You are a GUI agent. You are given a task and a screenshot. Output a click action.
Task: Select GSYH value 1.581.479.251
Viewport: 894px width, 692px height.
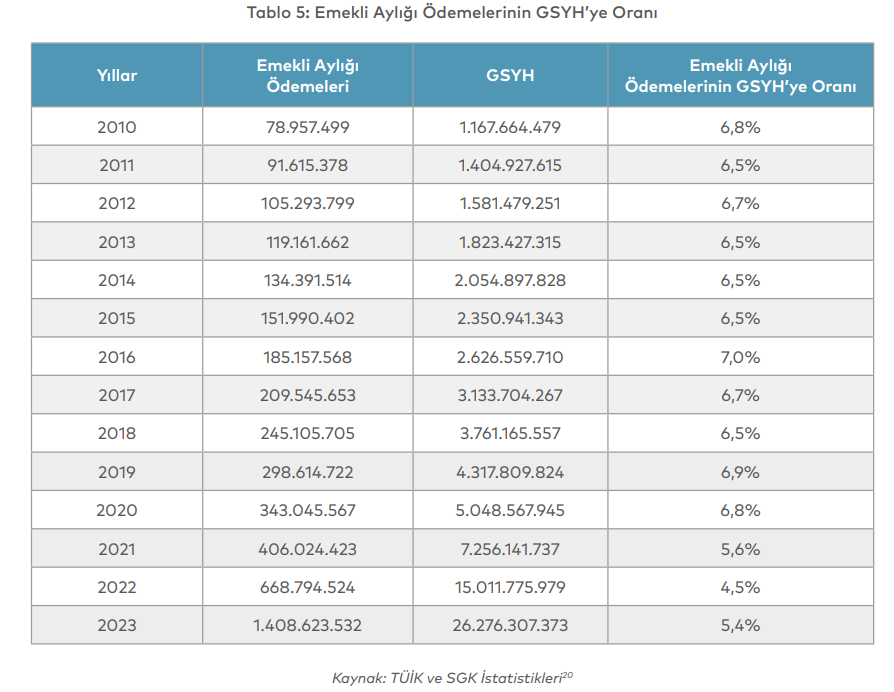[510, 203]
